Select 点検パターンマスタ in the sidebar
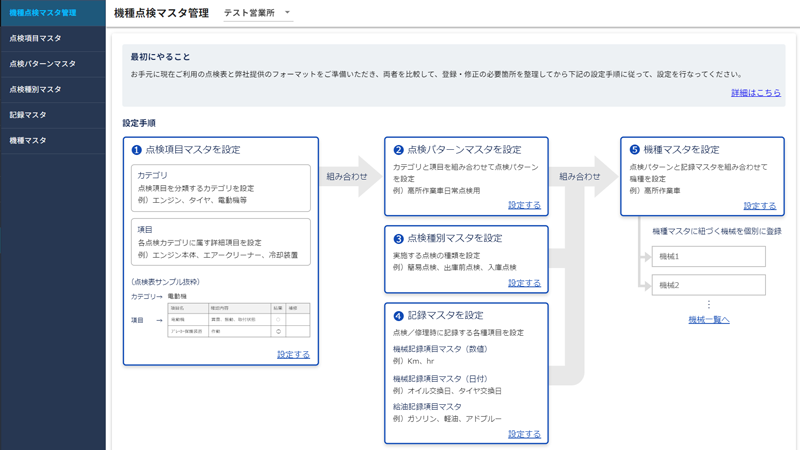 click(x=43, y=64)
